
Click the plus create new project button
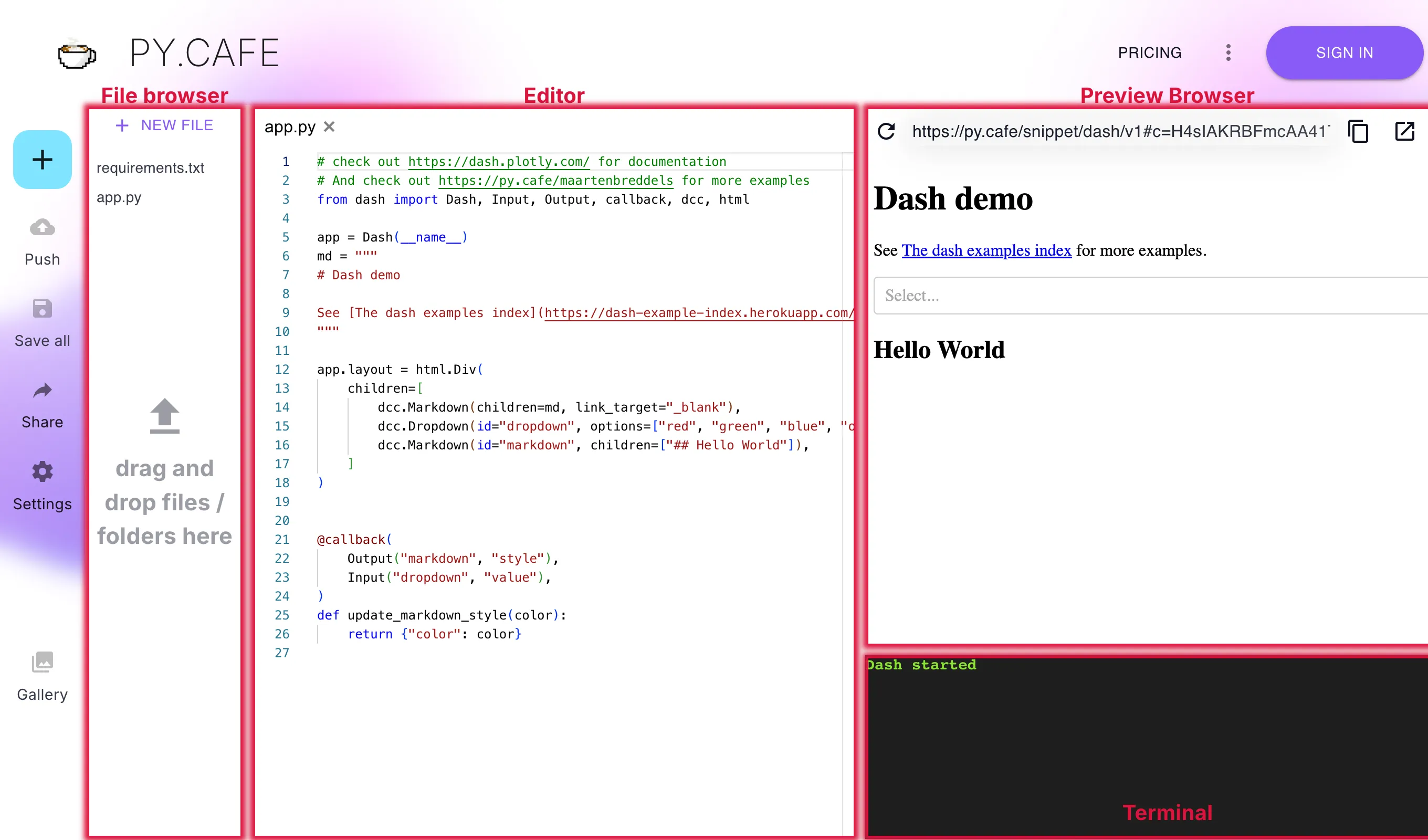(43, 159)
